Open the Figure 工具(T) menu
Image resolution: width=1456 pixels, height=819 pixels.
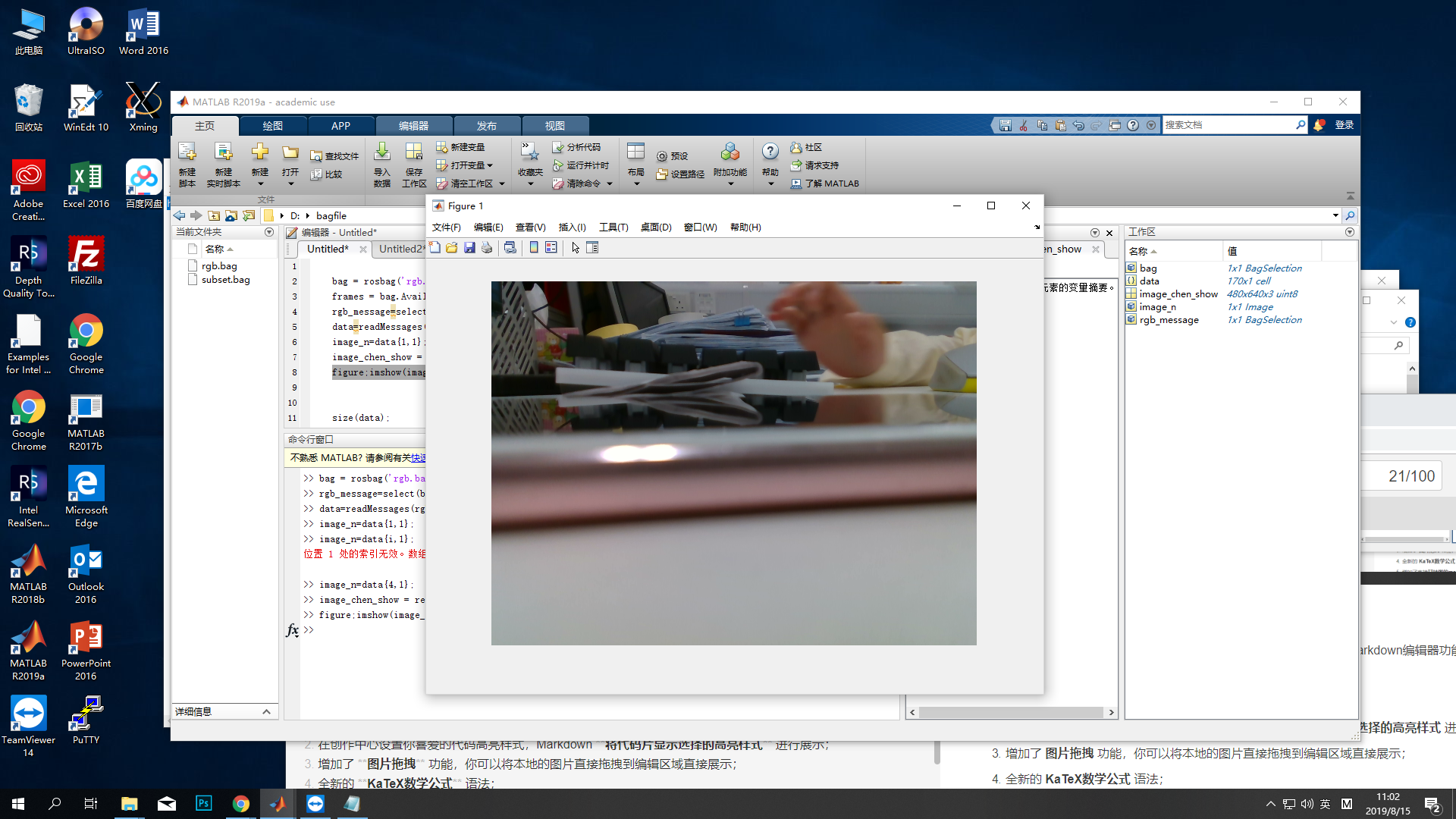pyautogui.click(x=613, y=227)
